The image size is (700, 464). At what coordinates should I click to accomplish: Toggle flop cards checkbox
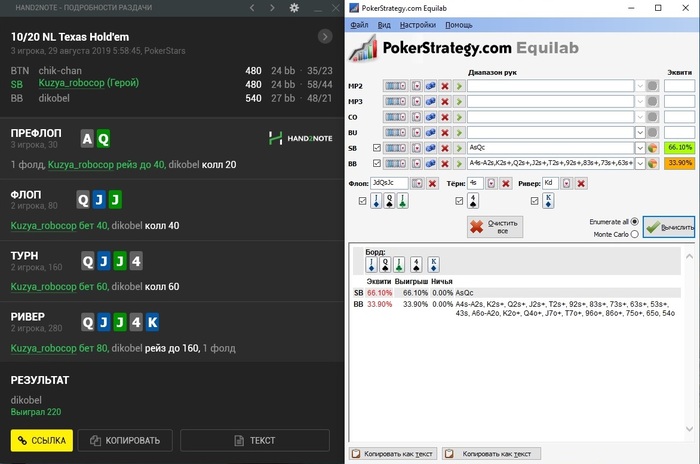pos(362,201)
